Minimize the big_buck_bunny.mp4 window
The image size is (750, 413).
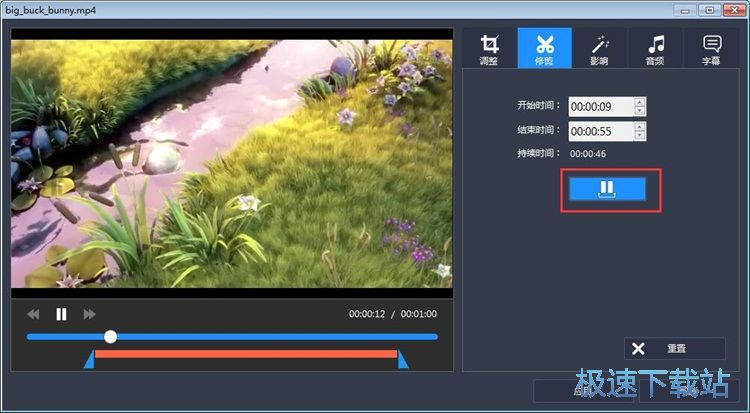coord(687,10)
